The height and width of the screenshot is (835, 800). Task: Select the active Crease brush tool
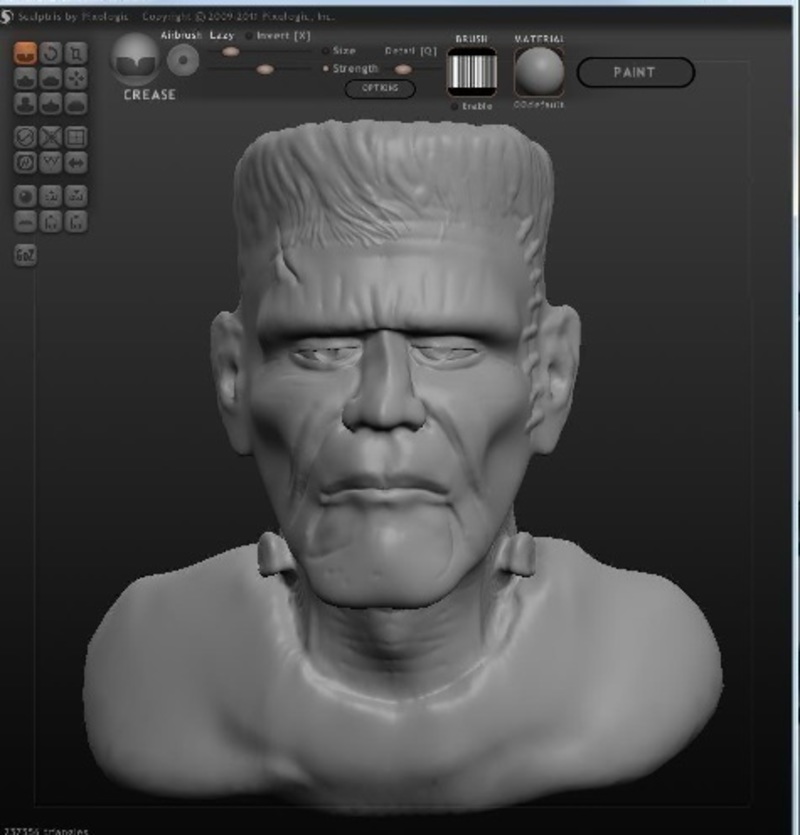tap(25, 53)
